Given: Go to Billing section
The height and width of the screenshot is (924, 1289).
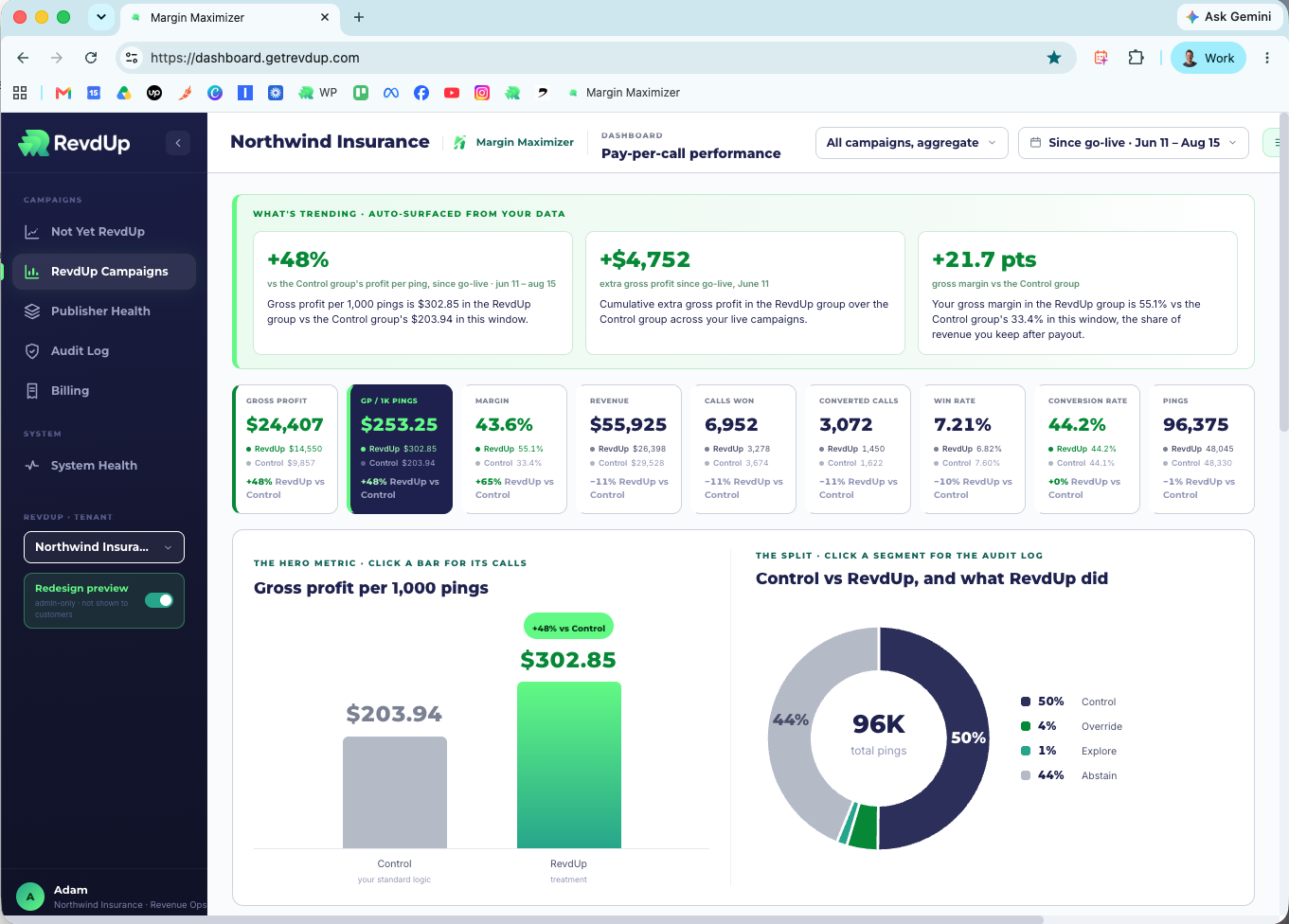Looking at the screenshot, I should (x=104, y=391).
